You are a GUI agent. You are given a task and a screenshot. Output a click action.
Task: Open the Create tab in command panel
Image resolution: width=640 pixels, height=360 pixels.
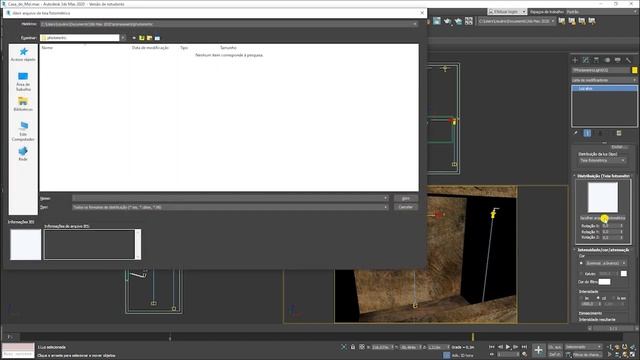pos(575,60)
